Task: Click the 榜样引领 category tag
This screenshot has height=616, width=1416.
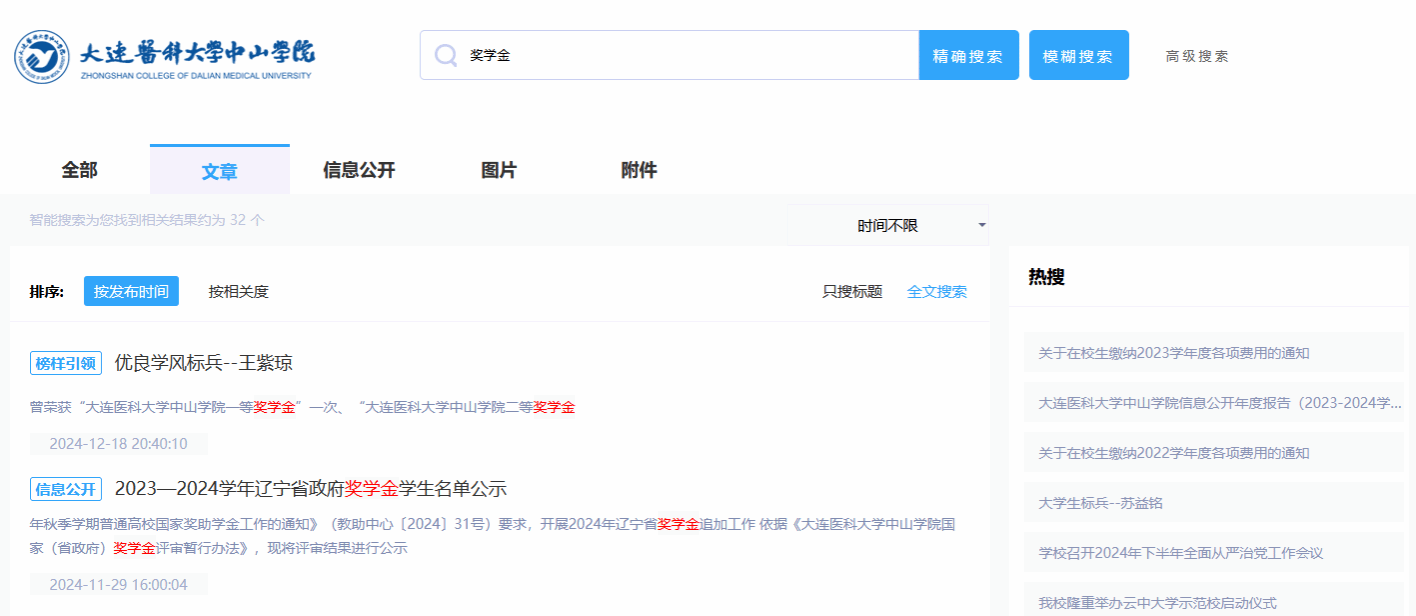Action: pos(66,363)
